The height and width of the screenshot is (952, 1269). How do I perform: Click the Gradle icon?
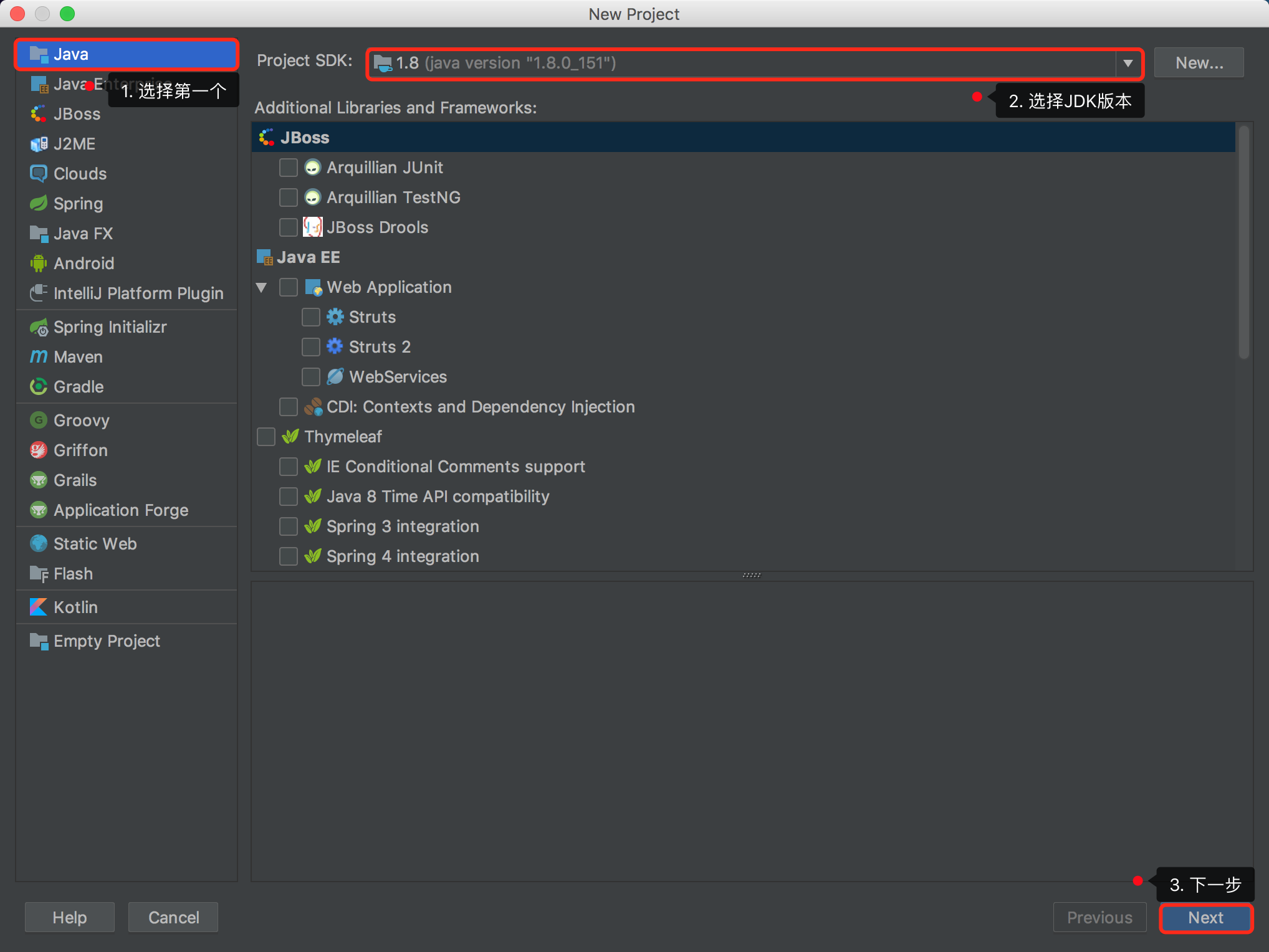[39, 387]
